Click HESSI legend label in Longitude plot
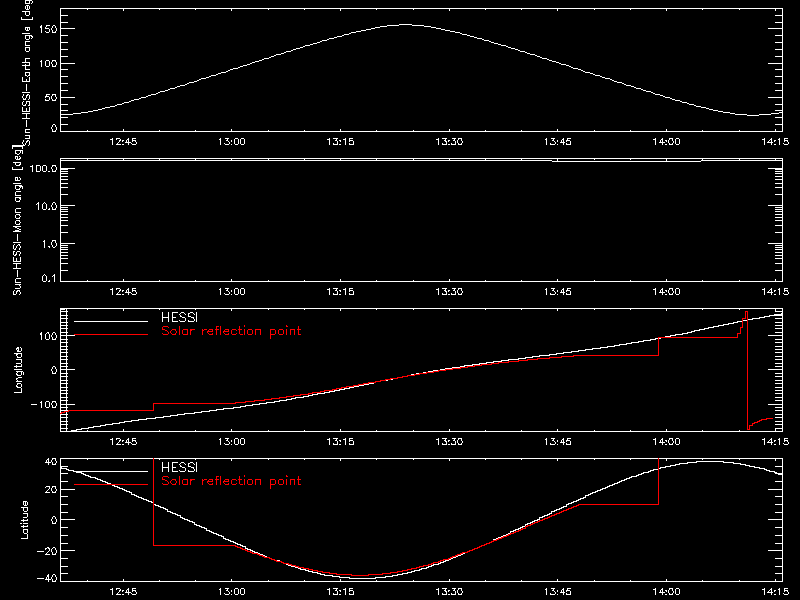 [x=179, y=317]
